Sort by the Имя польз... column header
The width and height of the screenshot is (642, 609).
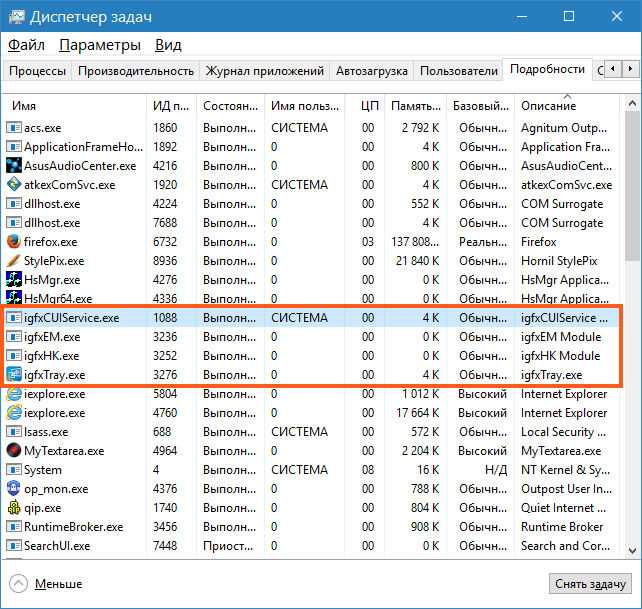(305, 106)
